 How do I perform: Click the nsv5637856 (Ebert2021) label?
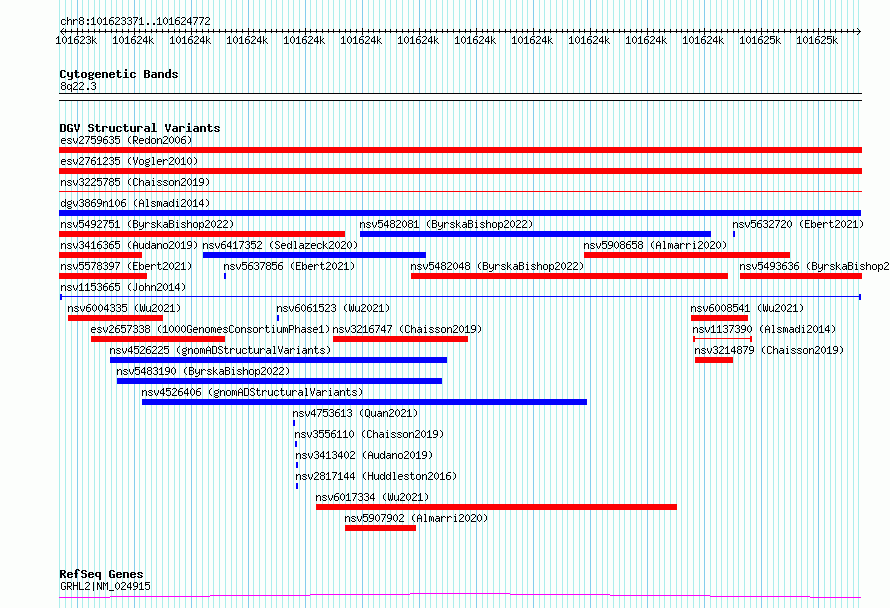tap(289, 266)
